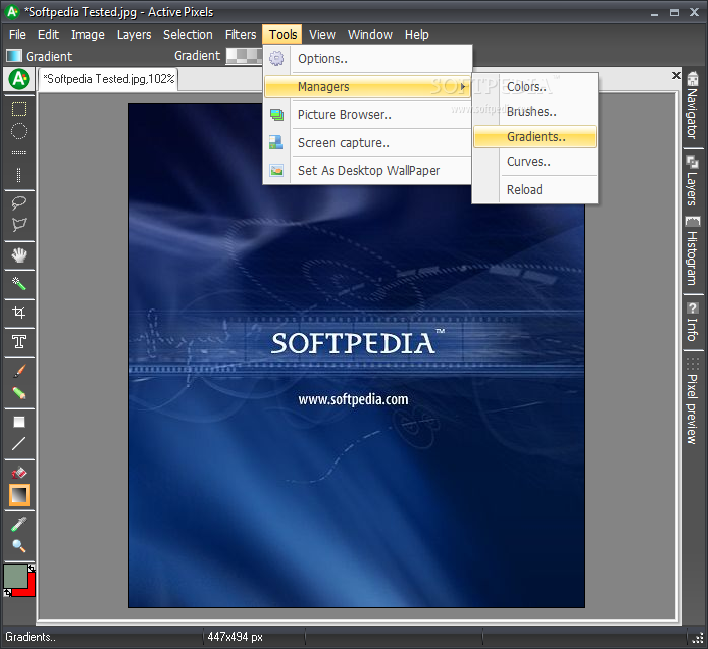Image resolution: width=708 pixels, height=649 pixels.
Task: Click the Picture Browser icon in menu
Action: pyautogui.click(x=276, y=115)
